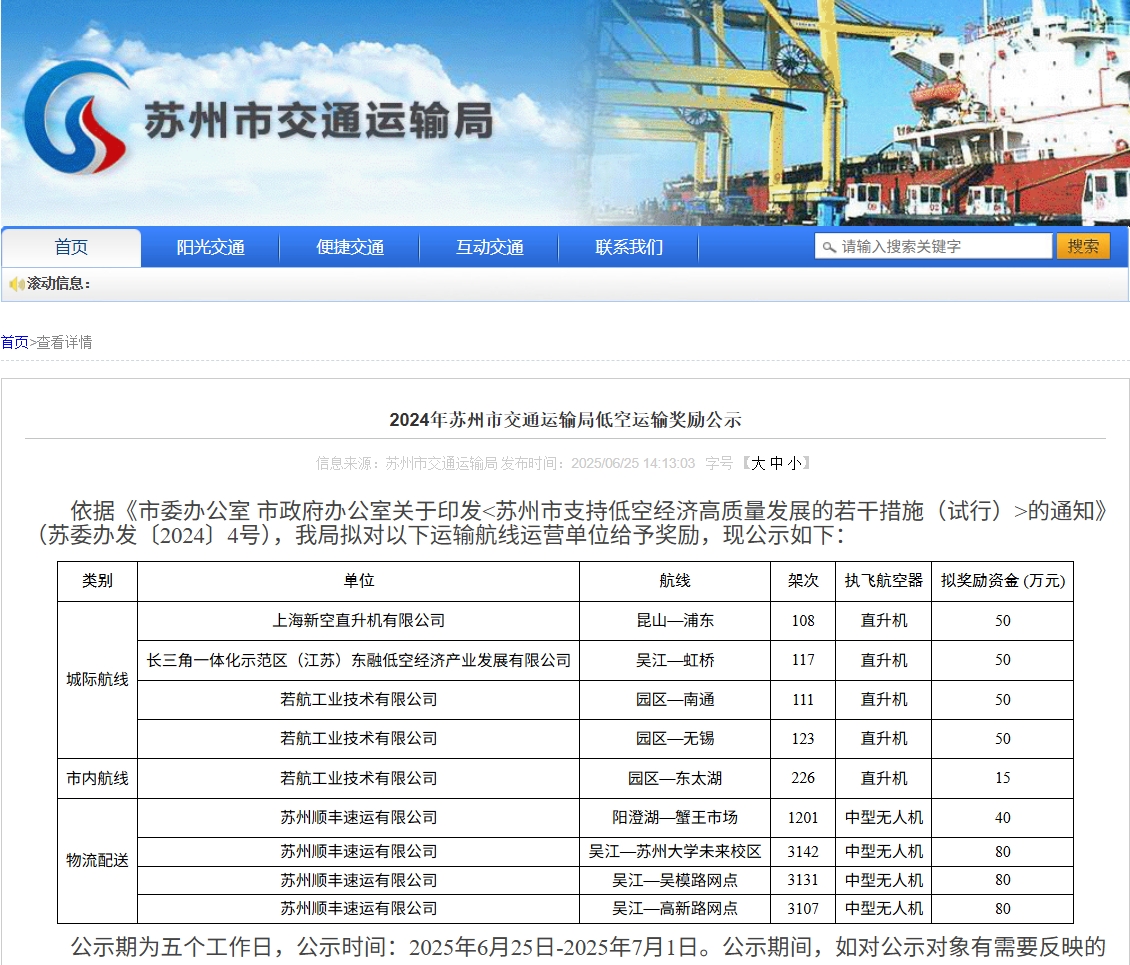Viewport: 1130px width, 965px height.
Task: Go to the 互动交通 section
Action: point(489,248)
